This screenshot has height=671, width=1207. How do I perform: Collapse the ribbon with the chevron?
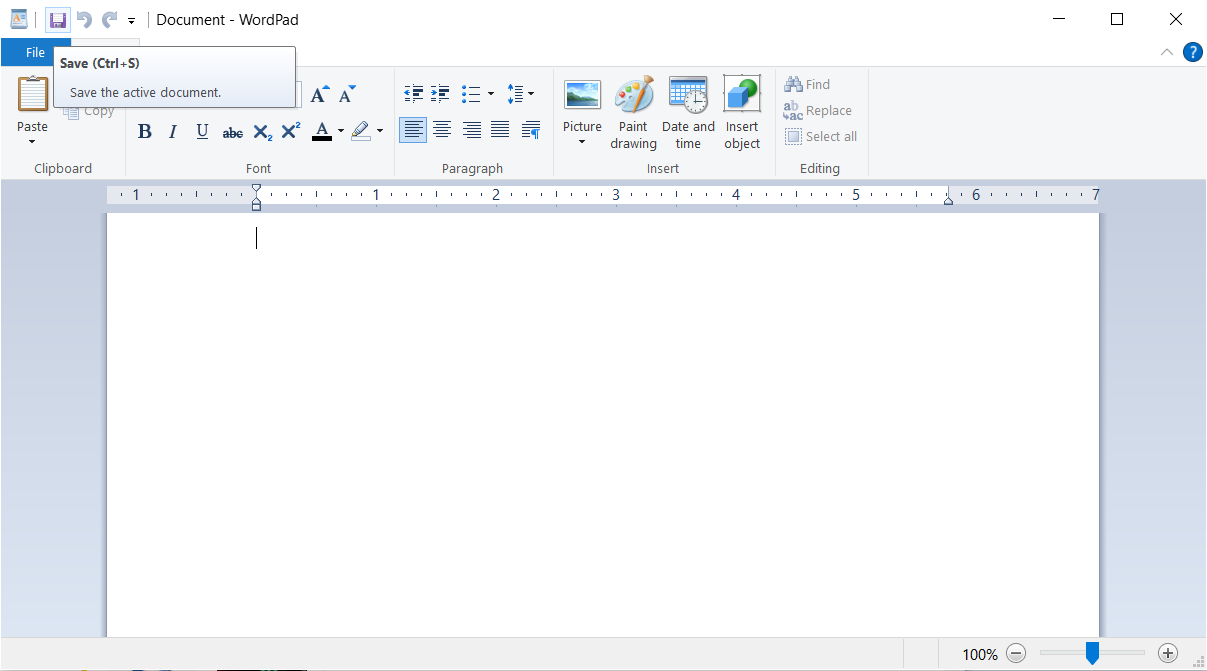click(x=1166, y=53)
